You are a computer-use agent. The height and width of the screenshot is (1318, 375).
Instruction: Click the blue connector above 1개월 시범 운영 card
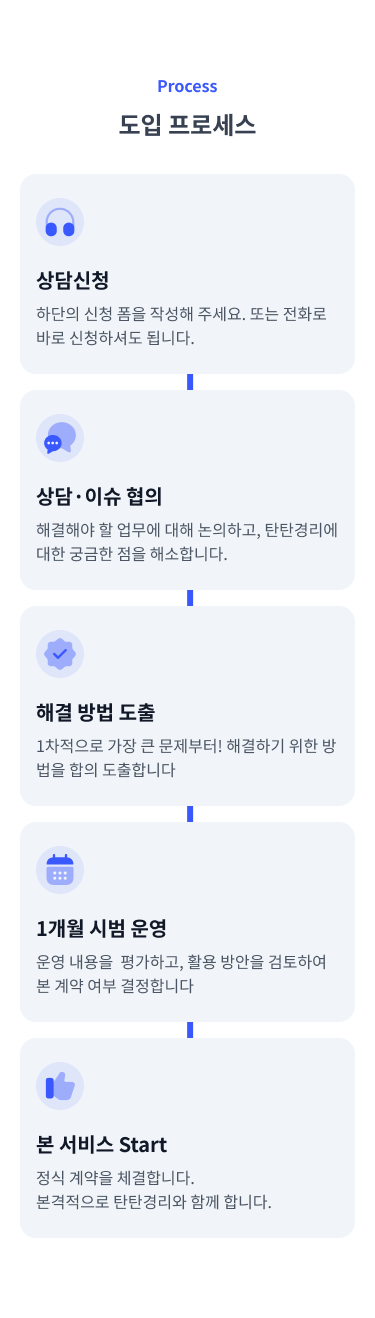[190, 814]
